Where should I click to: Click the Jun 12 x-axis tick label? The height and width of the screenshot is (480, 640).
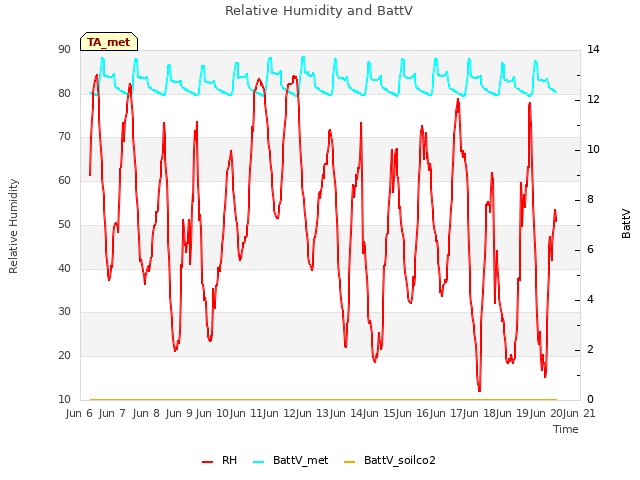pyautogui.click(x=280, y=413)
